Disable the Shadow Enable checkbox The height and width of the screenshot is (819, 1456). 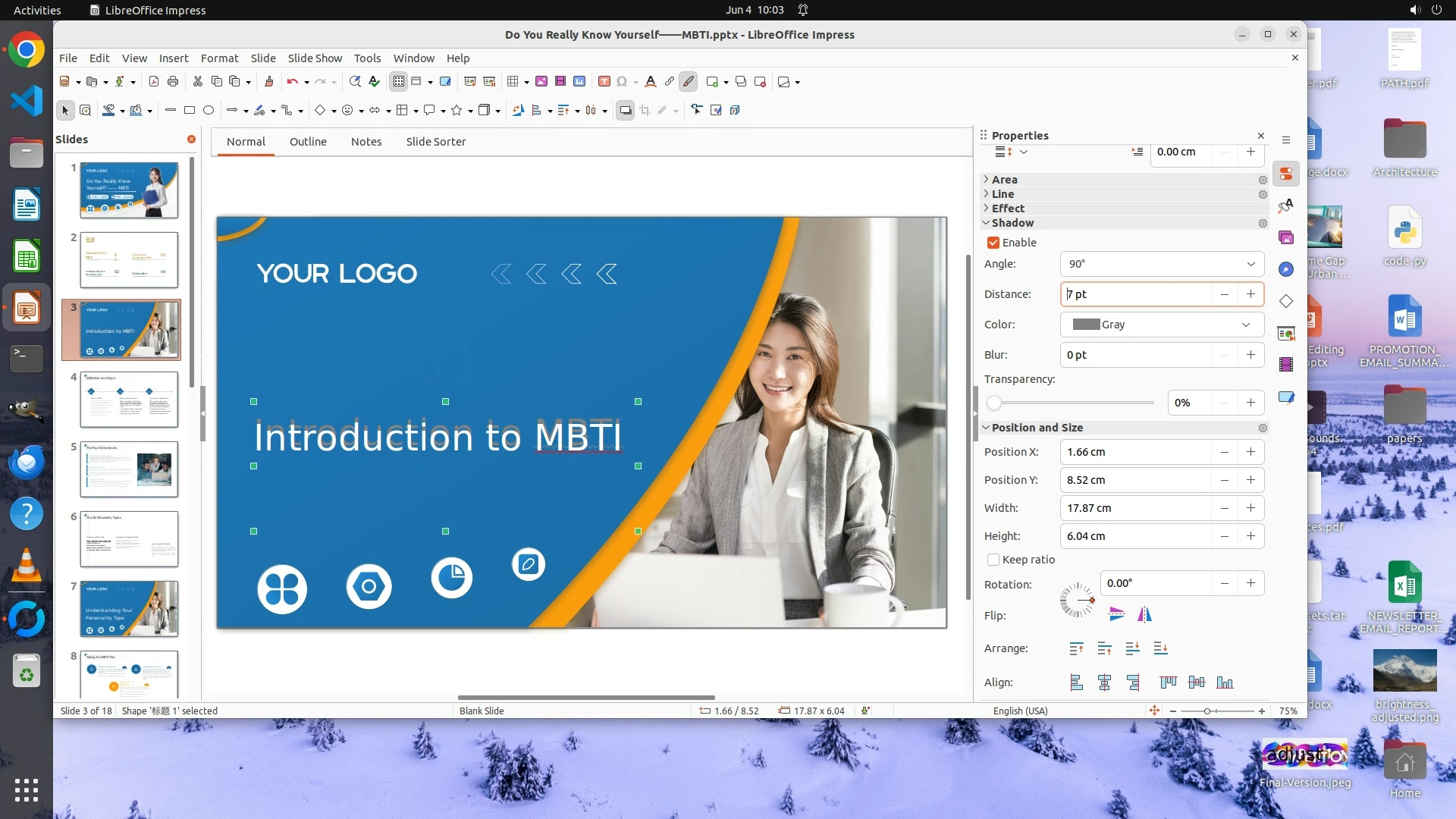pyautogui.click(x=993, y=243)
